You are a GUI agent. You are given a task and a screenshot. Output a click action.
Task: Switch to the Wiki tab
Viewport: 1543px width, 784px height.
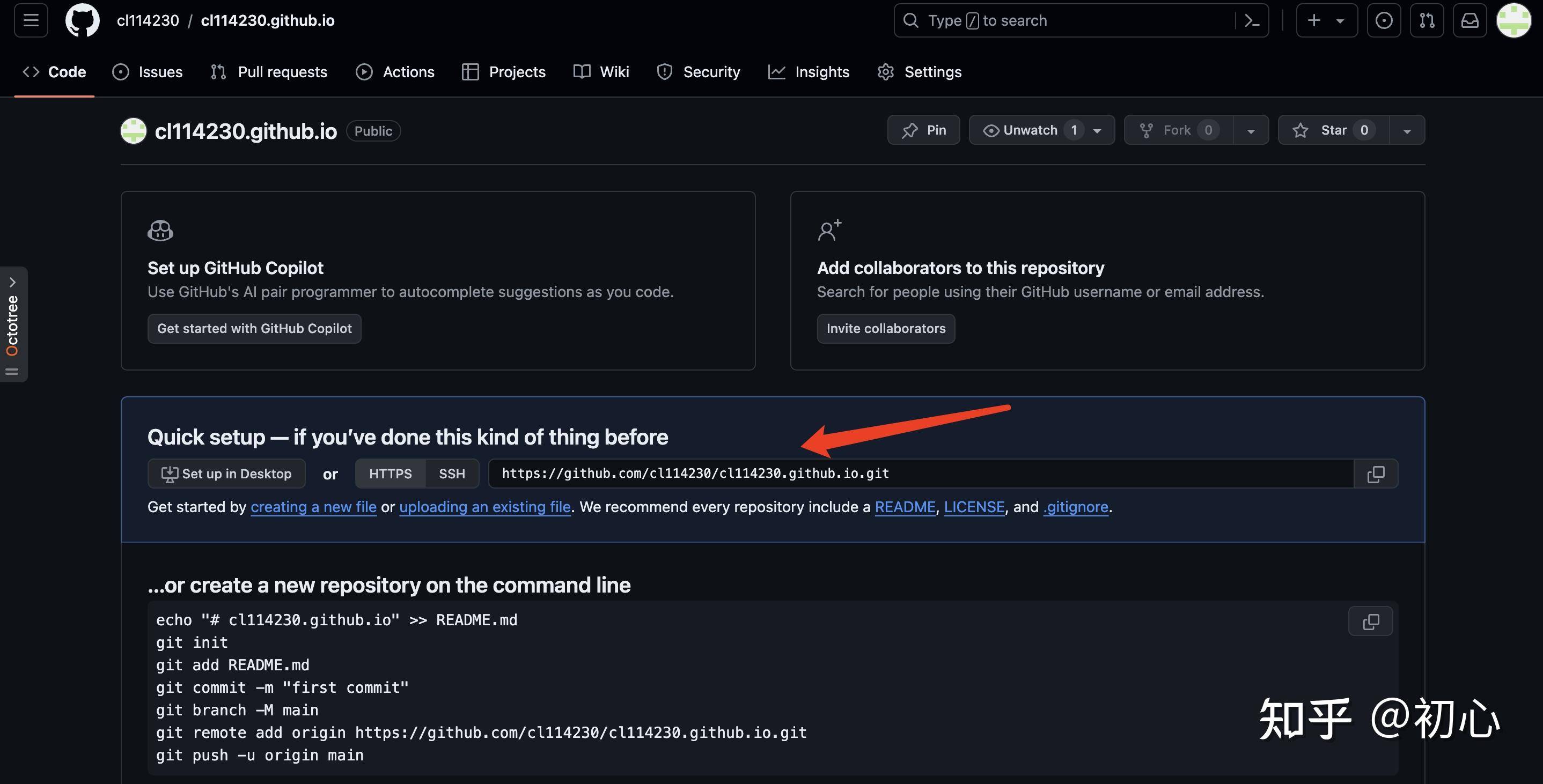[601, 72]
